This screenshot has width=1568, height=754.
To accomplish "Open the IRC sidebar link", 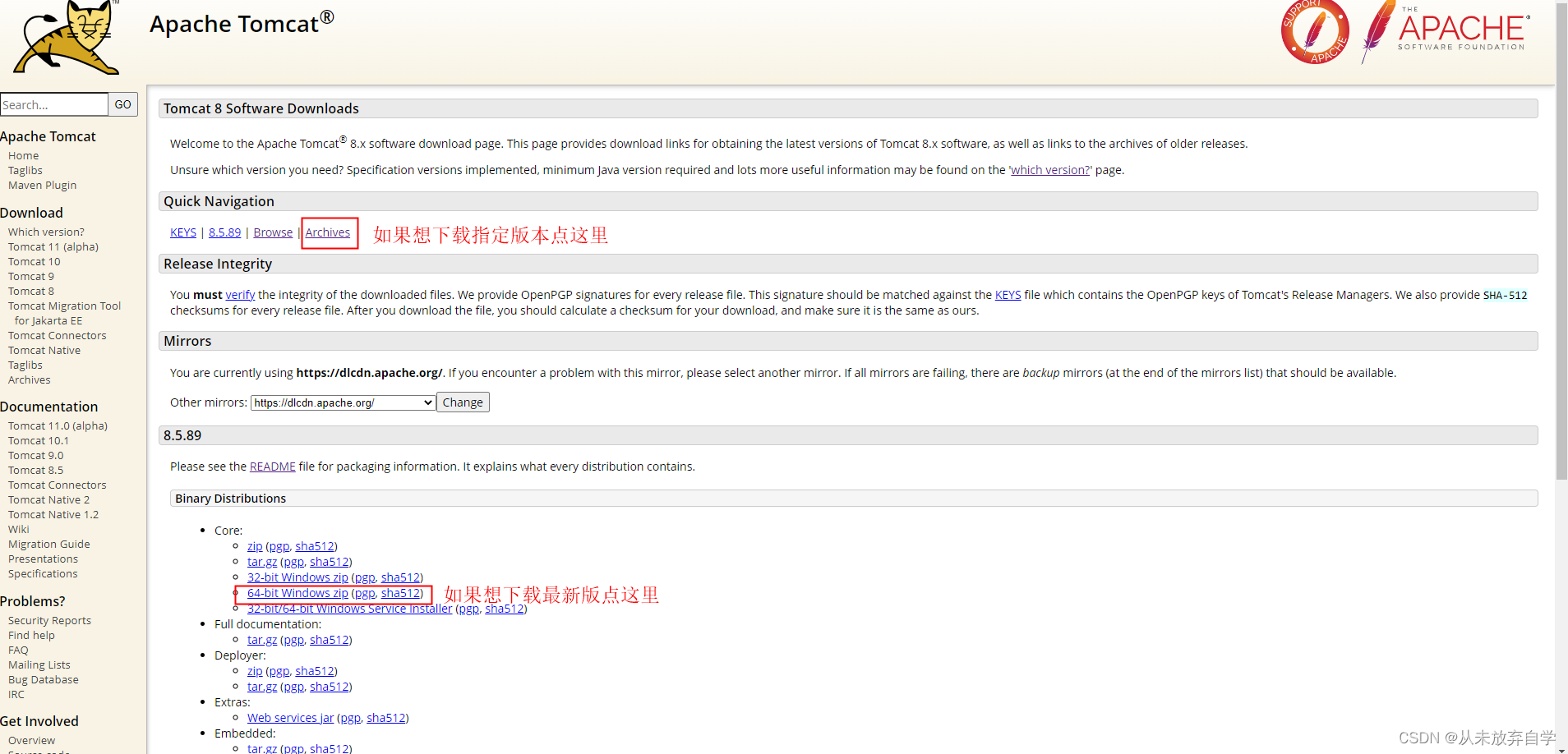I will (16, 695).
